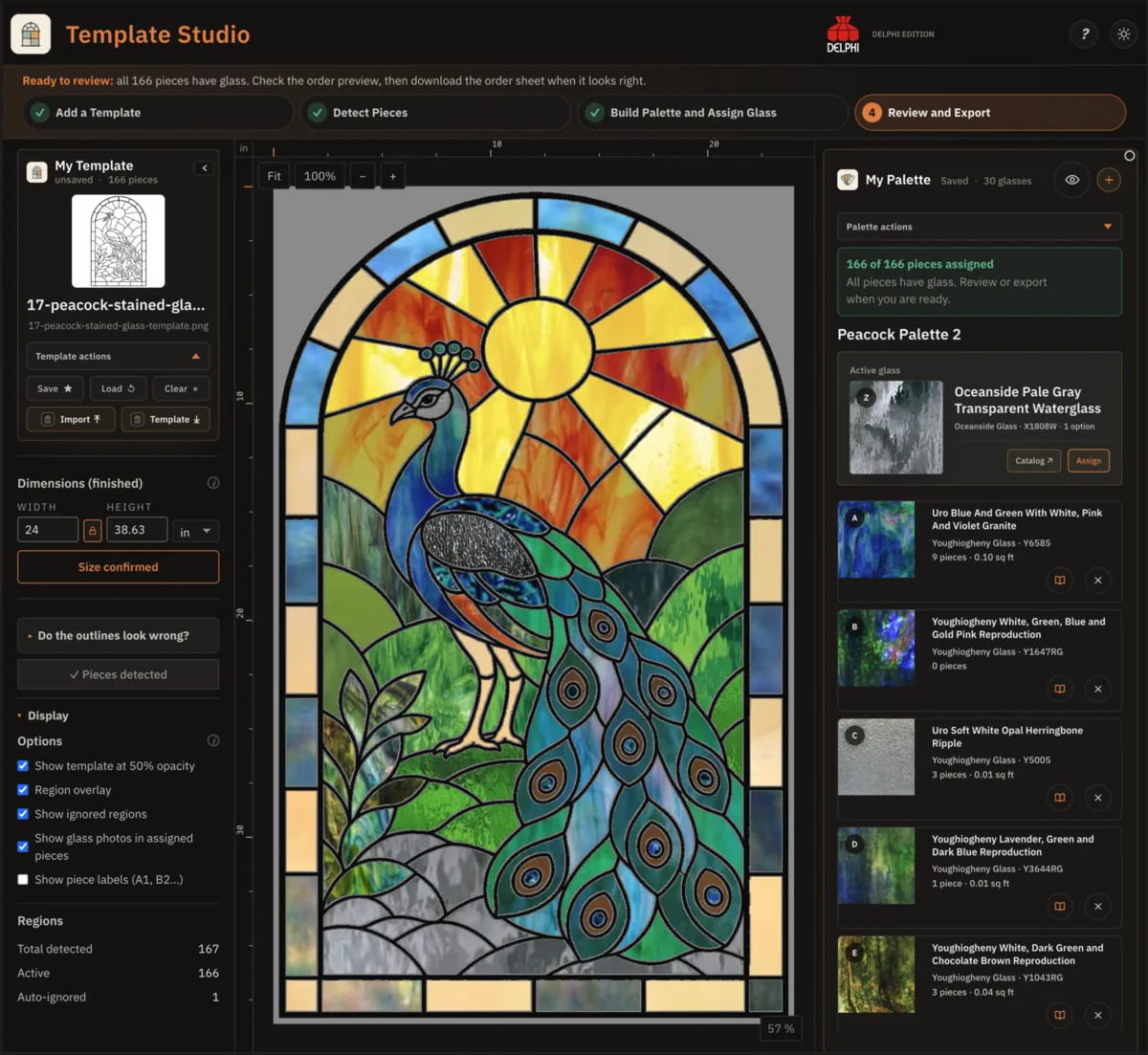Add a glass with the plus icon
The image size is (1148, 1055).
1109,180
